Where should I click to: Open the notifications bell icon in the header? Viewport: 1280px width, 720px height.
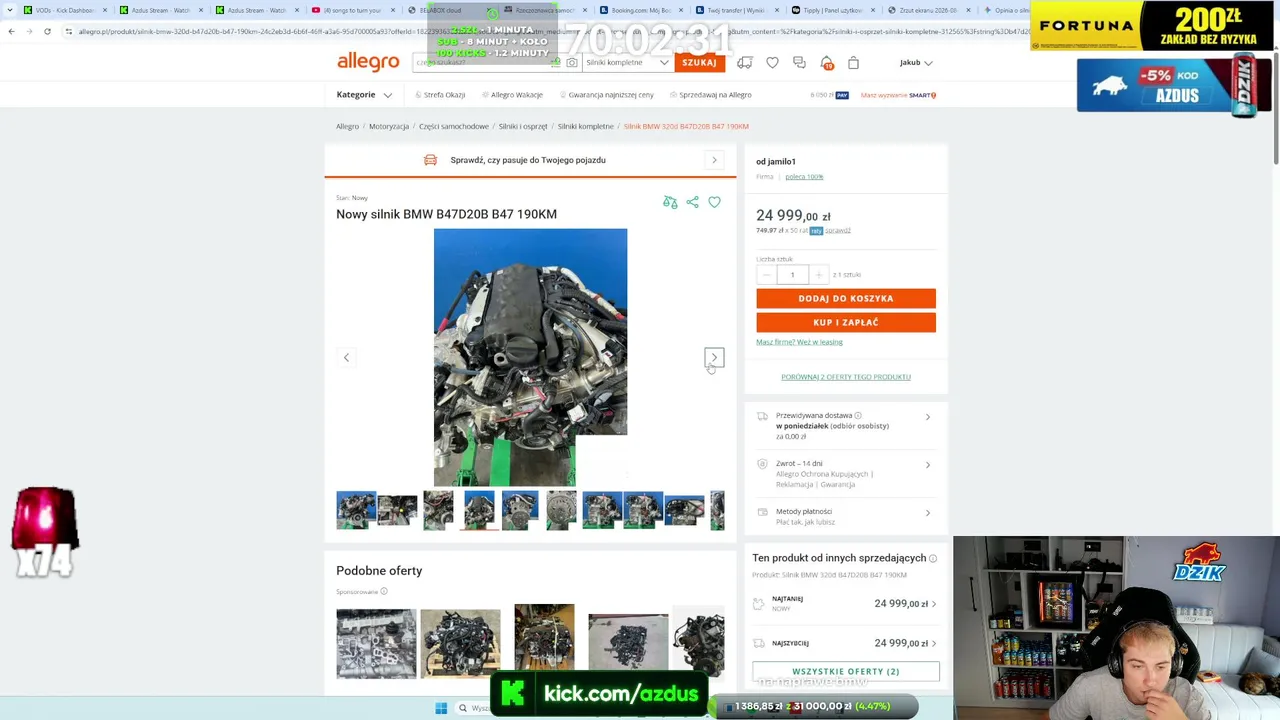pyautogui.click(x=826, y=62)
